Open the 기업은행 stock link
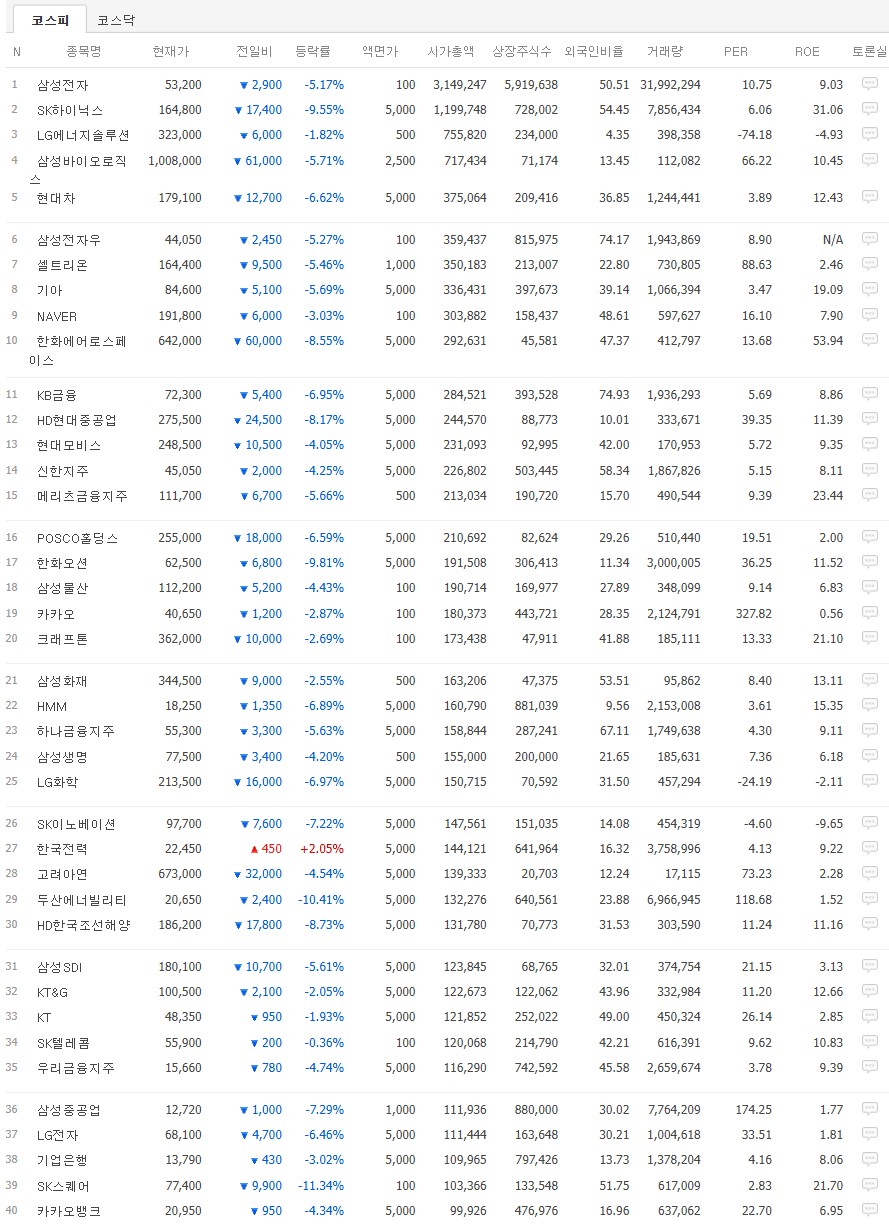The image size is (889, 1231). pos(62,1160)
